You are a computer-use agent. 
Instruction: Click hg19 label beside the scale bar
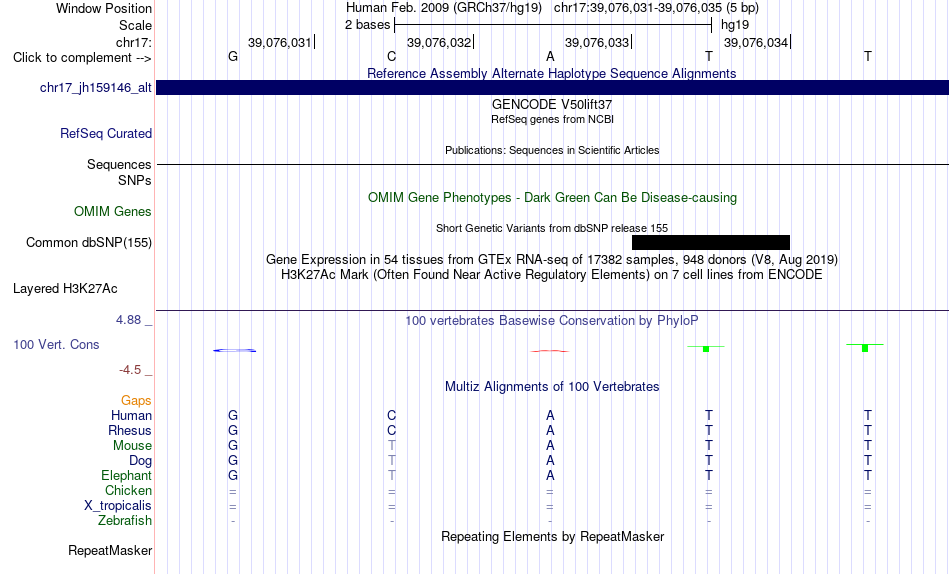point(735,25)
